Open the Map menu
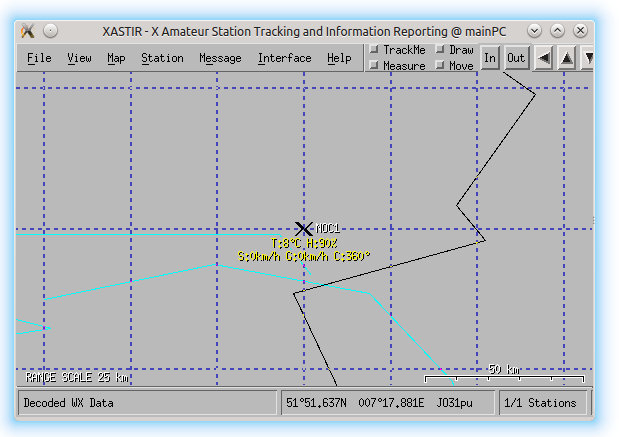 click(116, 58)
